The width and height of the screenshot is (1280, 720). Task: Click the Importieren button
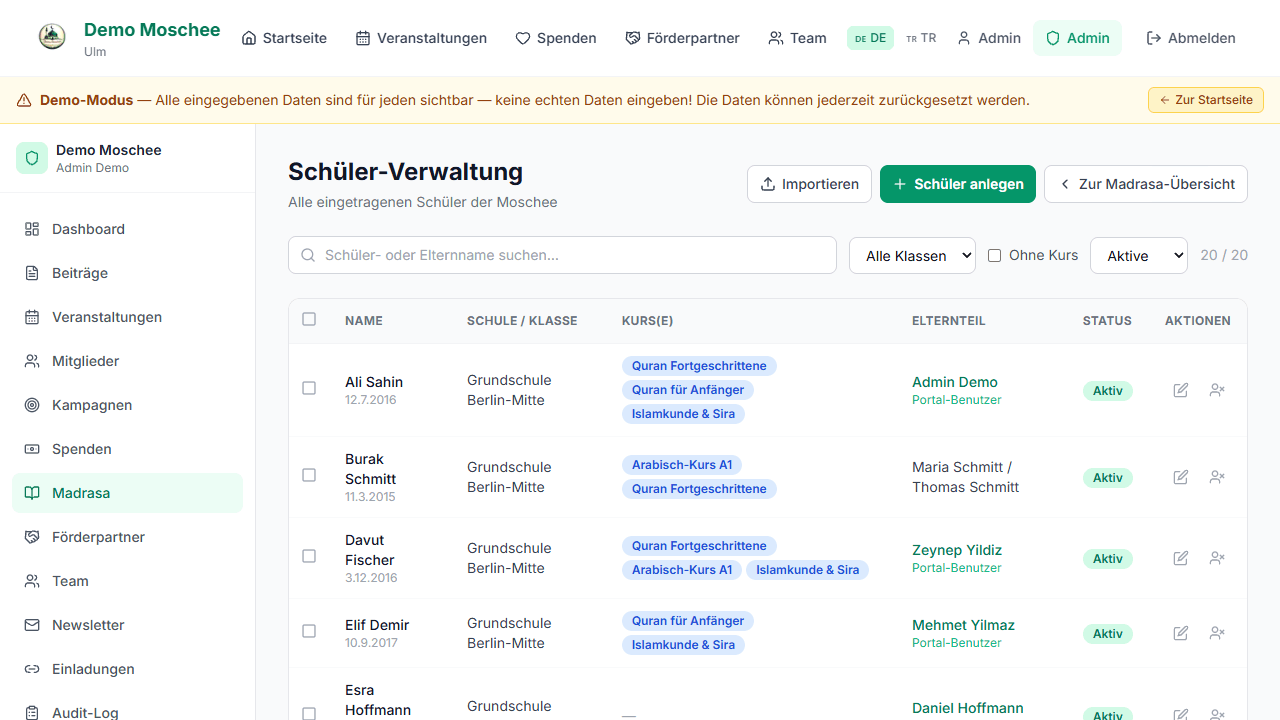click(809, 184)
